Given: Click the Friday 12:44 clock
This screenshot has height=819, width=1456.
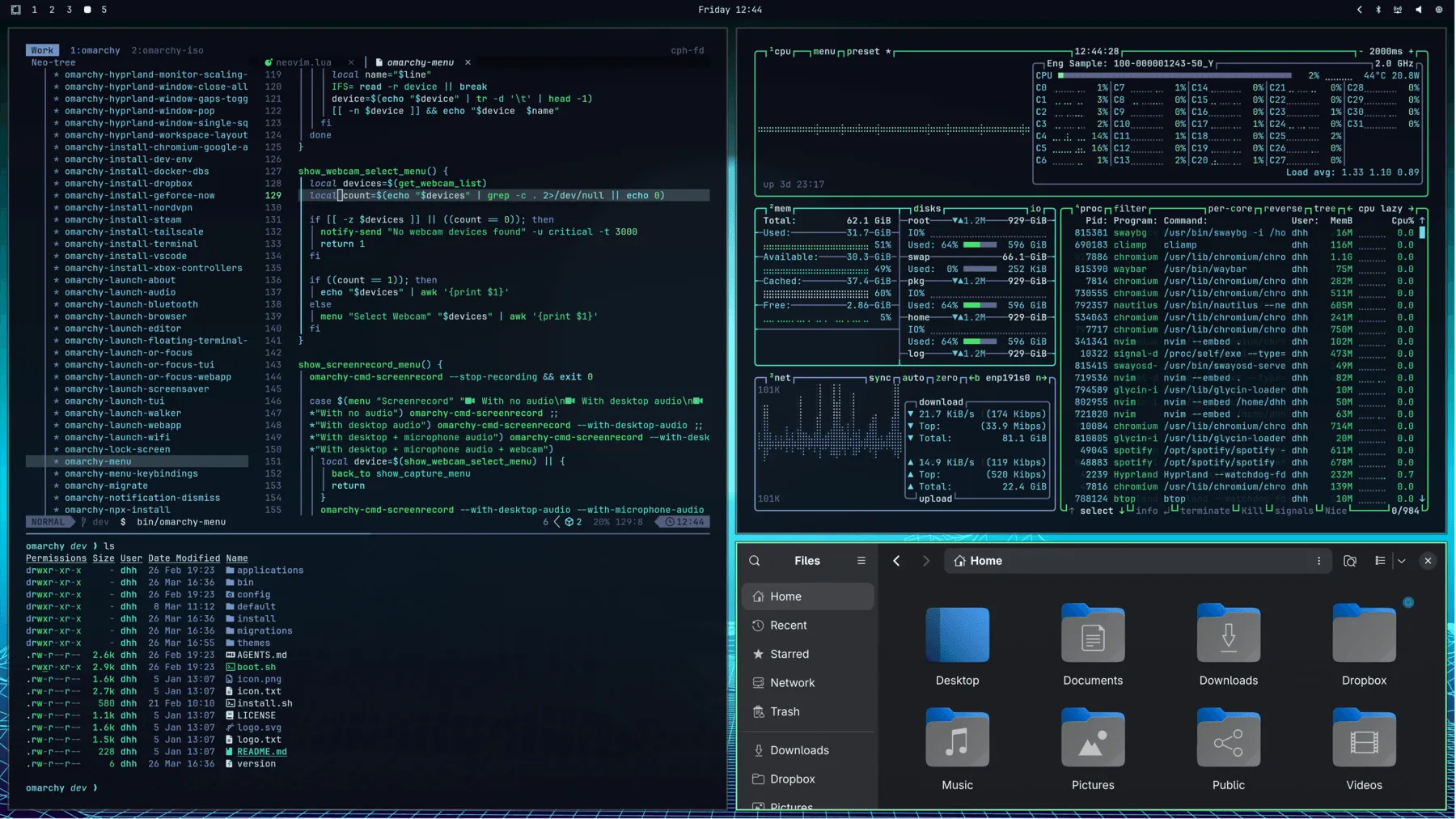Looking at the screenshot, I should coord(730,10).
